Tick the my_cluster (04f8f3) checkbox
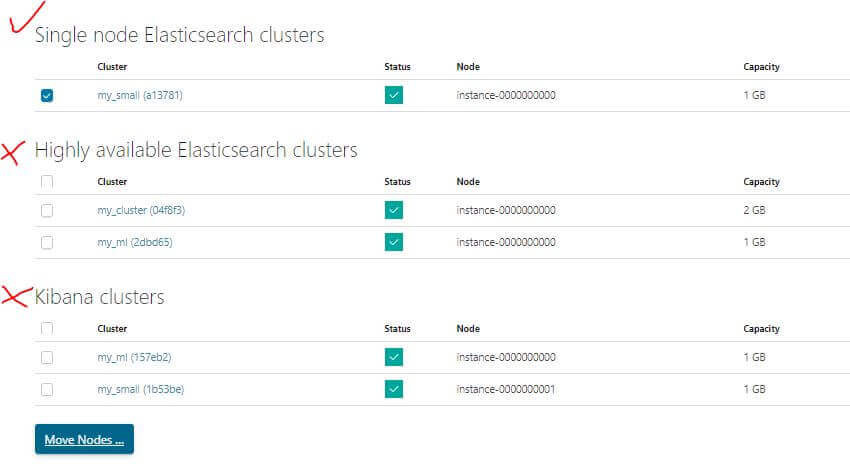Screen dimensions: 850x468 pyautogui.click(x=47, y=210)
